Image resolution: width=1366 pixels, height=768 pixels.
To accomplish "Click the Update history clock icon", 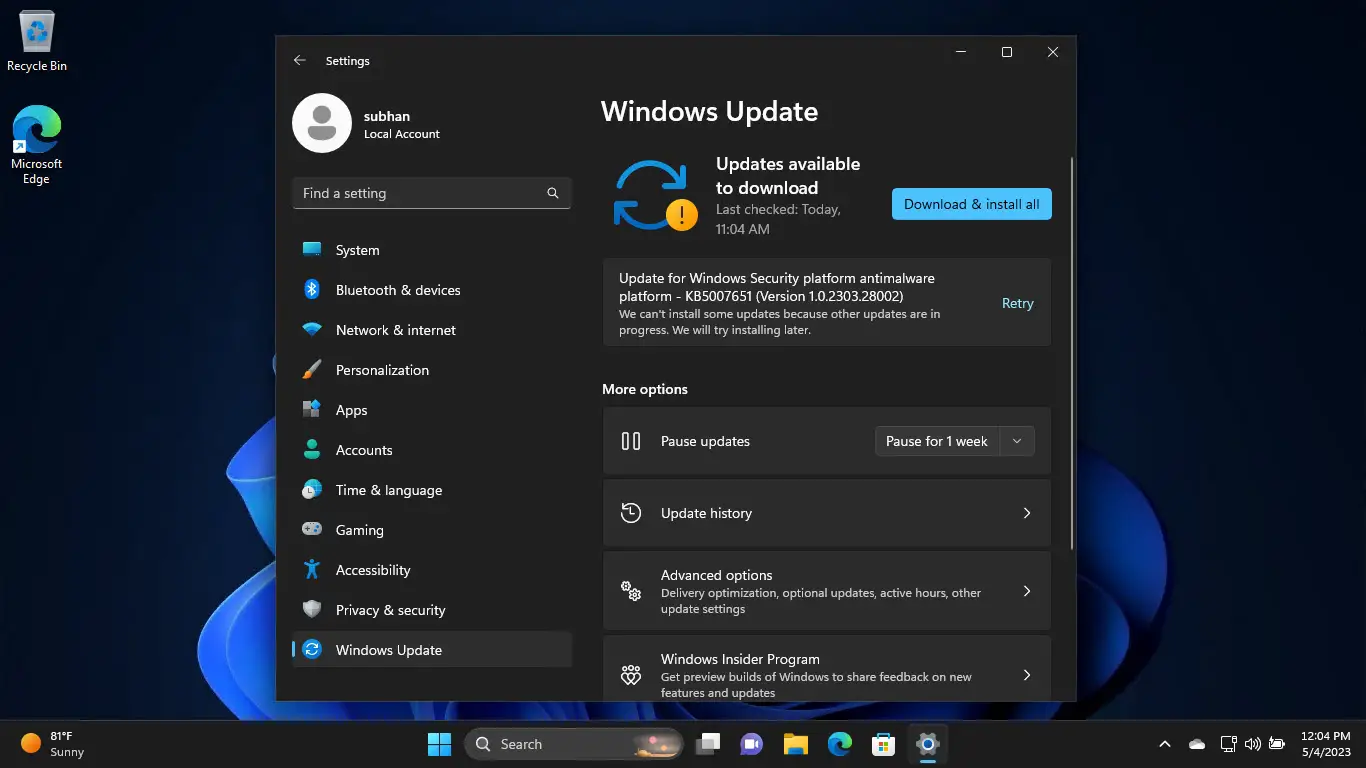I will 631,513.
